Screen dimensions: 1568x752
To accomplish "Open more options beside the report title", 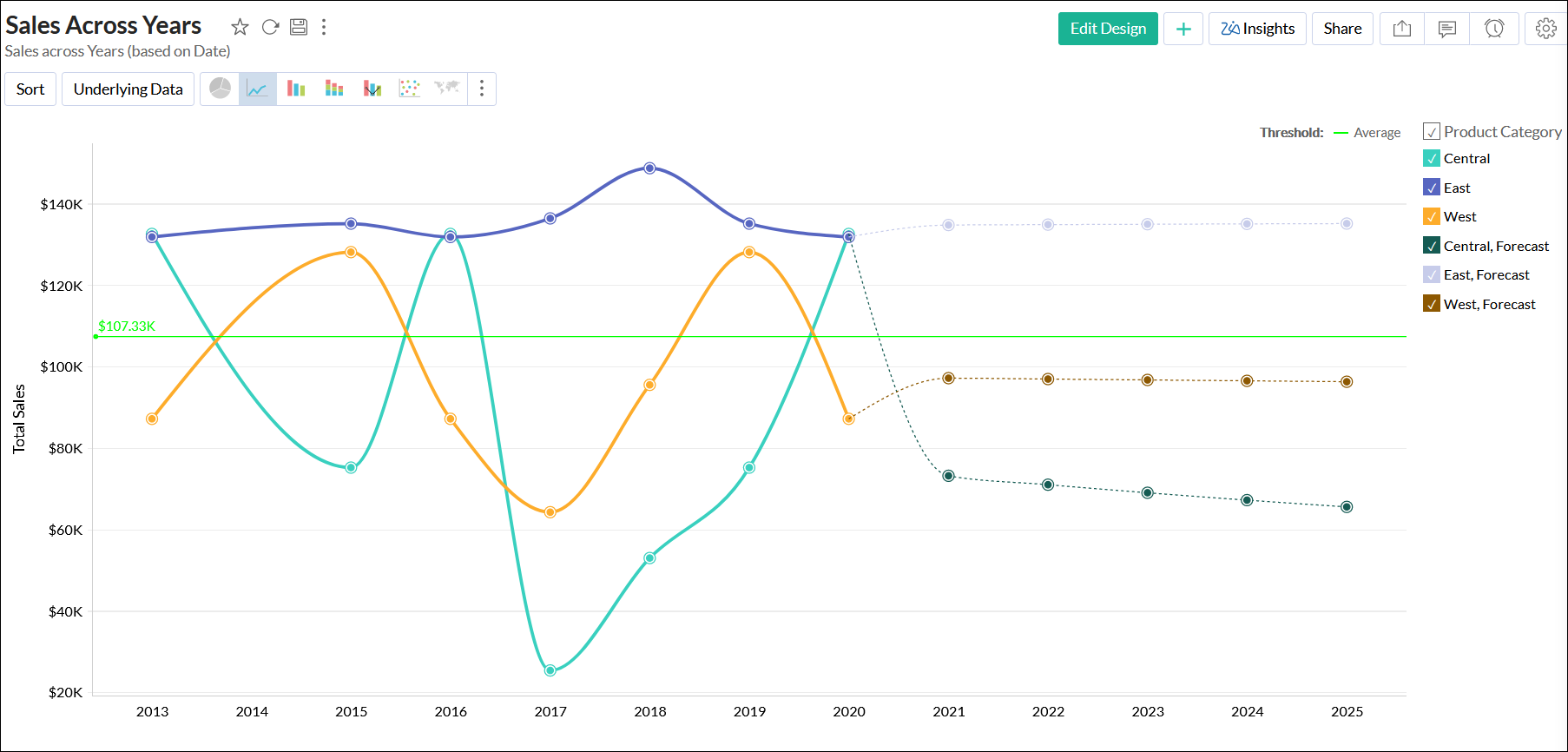I will click(x=324, y=27).
